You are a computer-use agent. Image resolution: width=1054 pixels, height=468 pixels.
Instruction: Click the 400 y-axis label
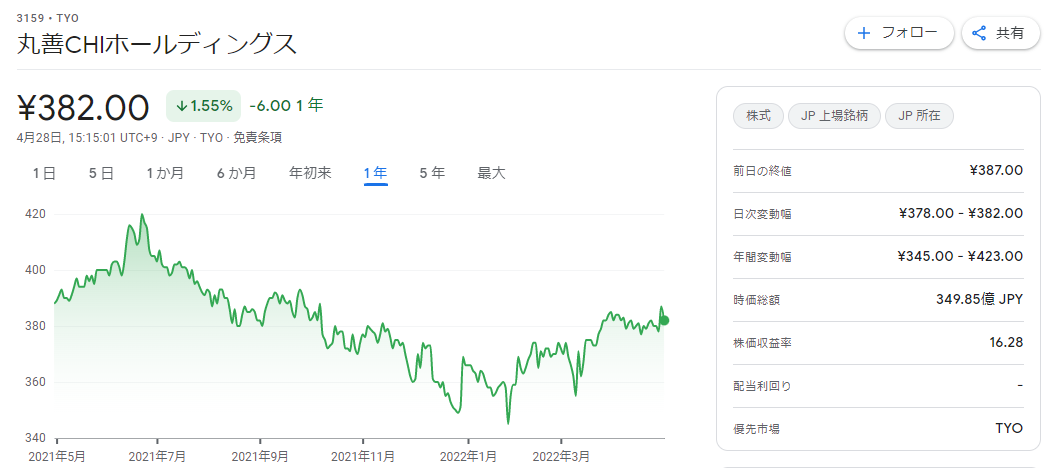pos(35,270)
